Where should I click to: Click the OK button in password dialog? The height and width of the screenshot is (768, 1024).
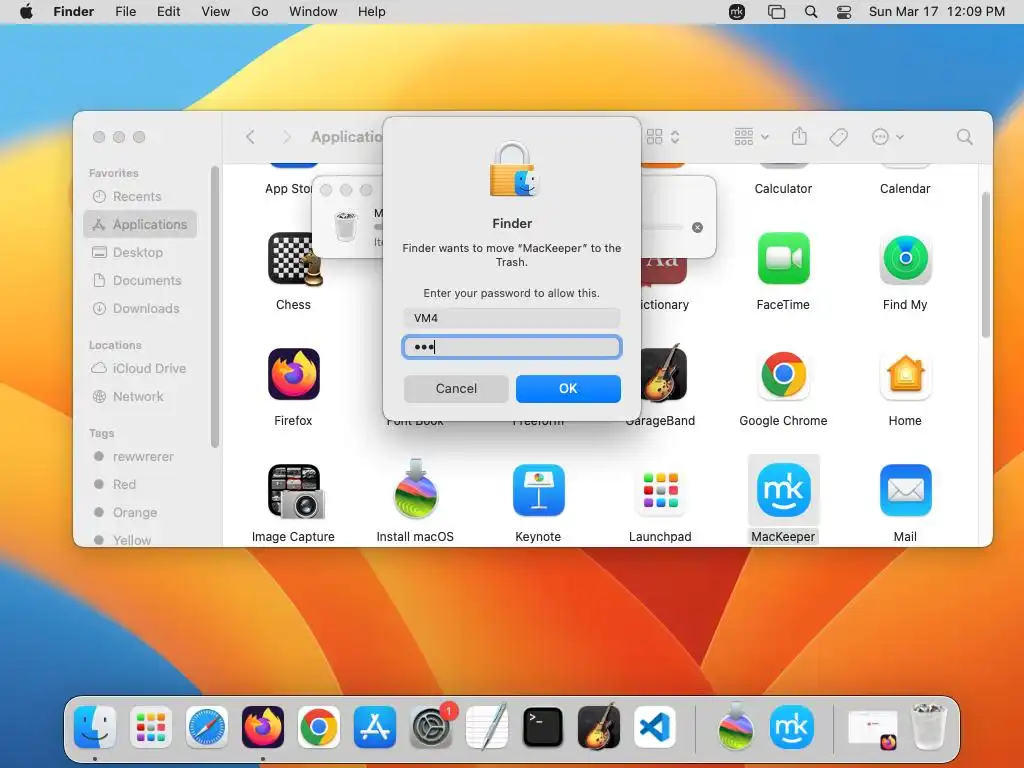pyautogui.click(x=568, y=389)
